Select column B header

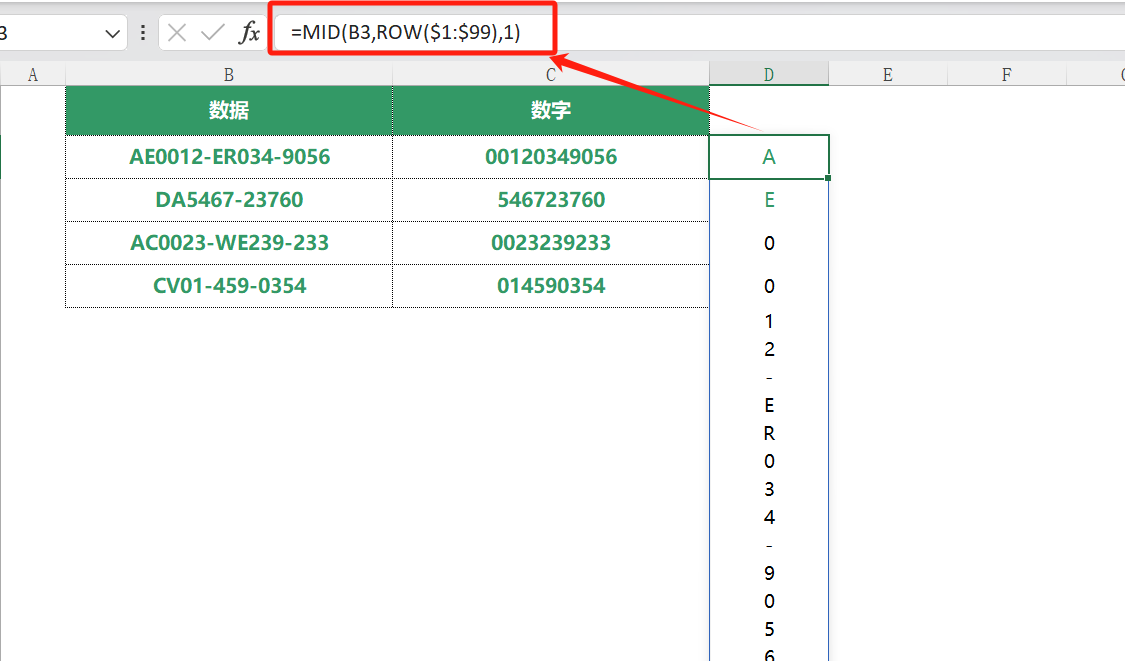[229, 75]
